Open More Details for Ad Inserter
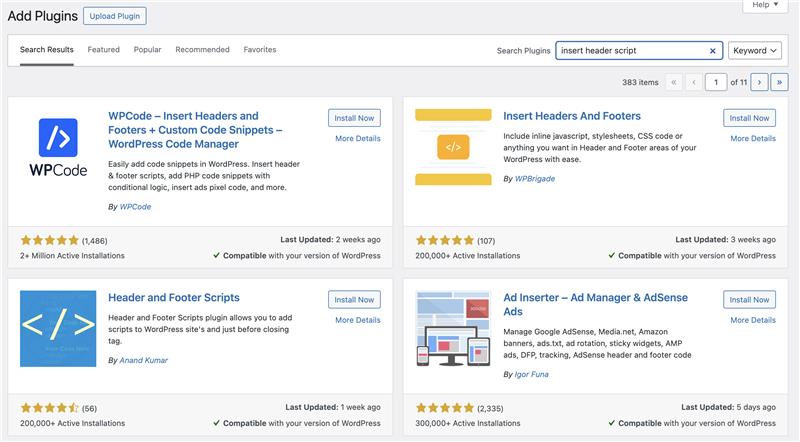 pyautogui.click(x=753, y=320)
